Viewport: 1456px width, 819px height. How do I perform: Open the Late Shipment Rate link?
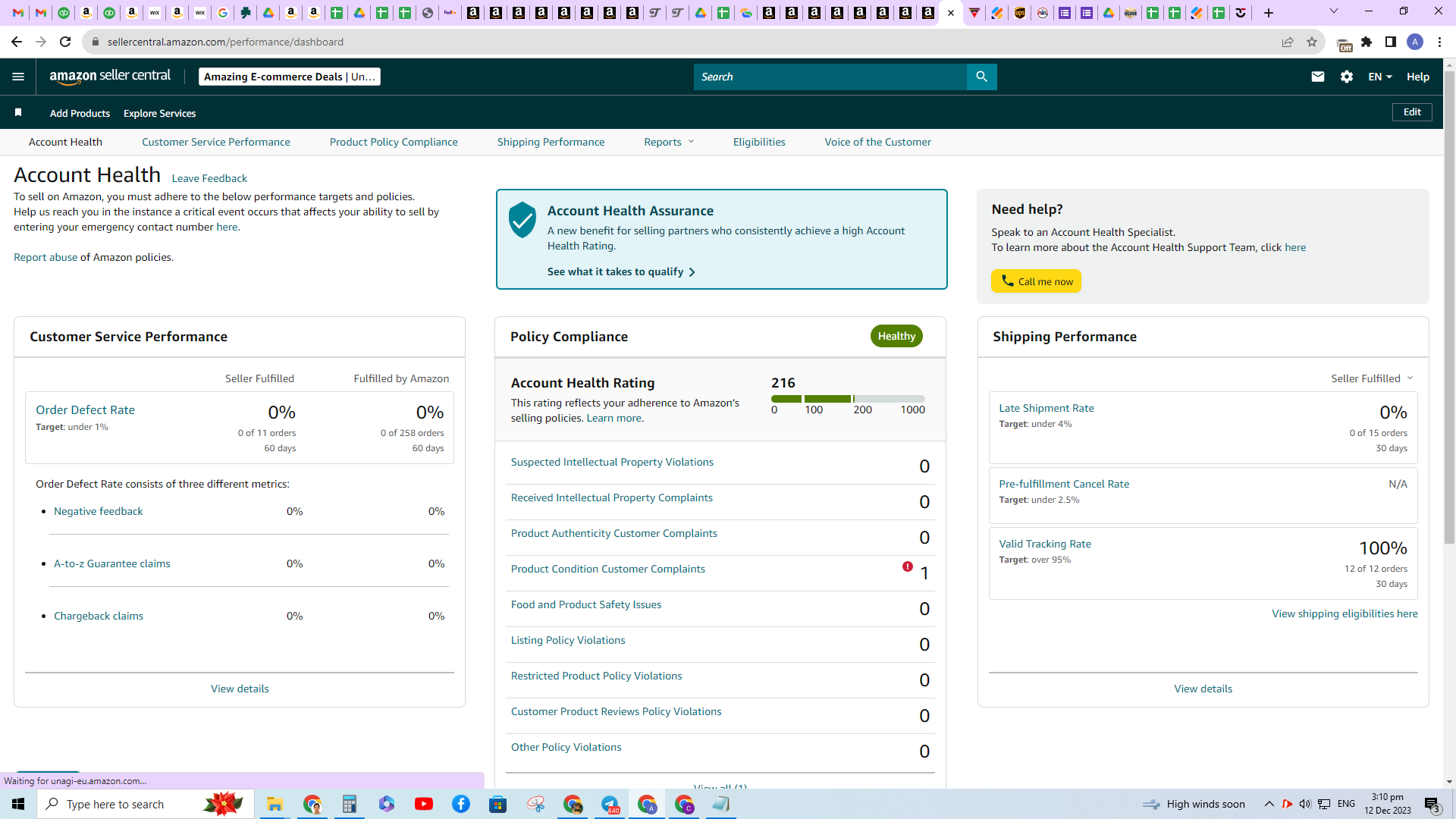pos(1046,408)
